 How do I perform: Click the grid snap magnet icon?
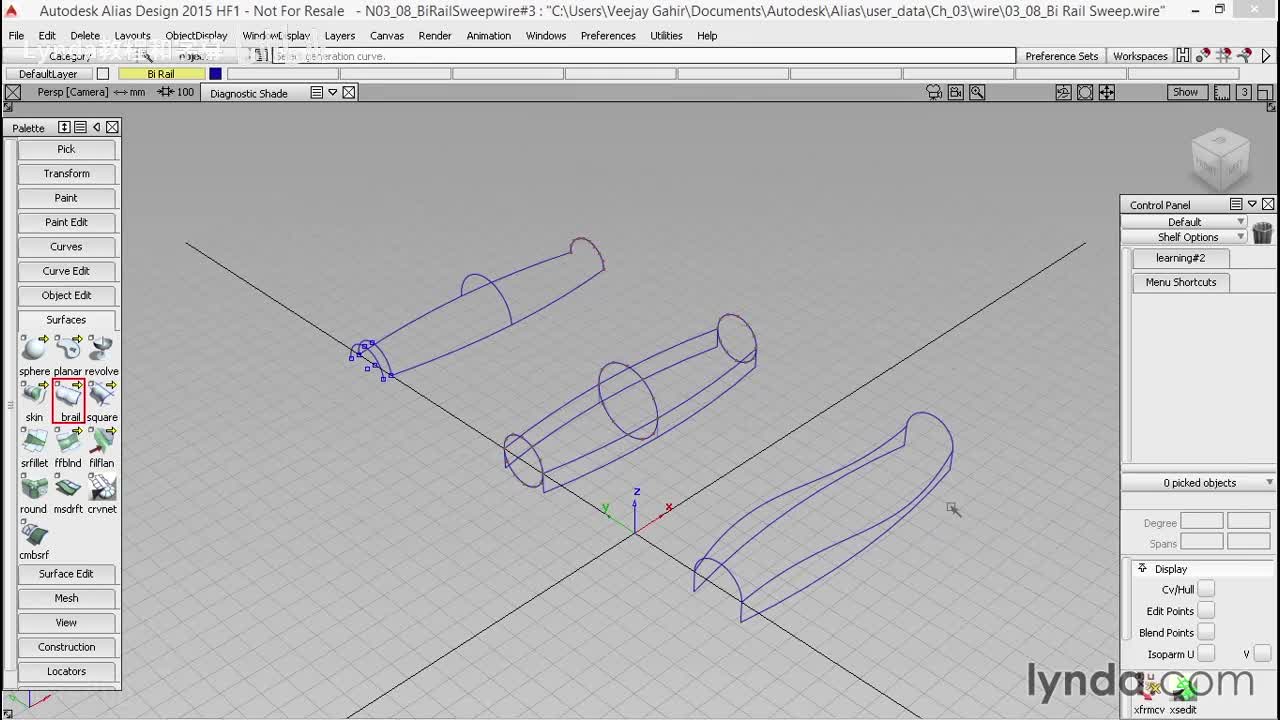click(1224, 56)
